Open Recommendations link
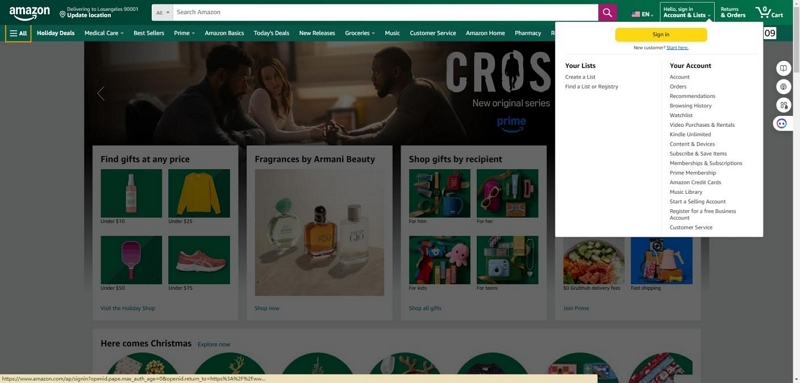Viewport: 800px width, 383px height. 692,96
